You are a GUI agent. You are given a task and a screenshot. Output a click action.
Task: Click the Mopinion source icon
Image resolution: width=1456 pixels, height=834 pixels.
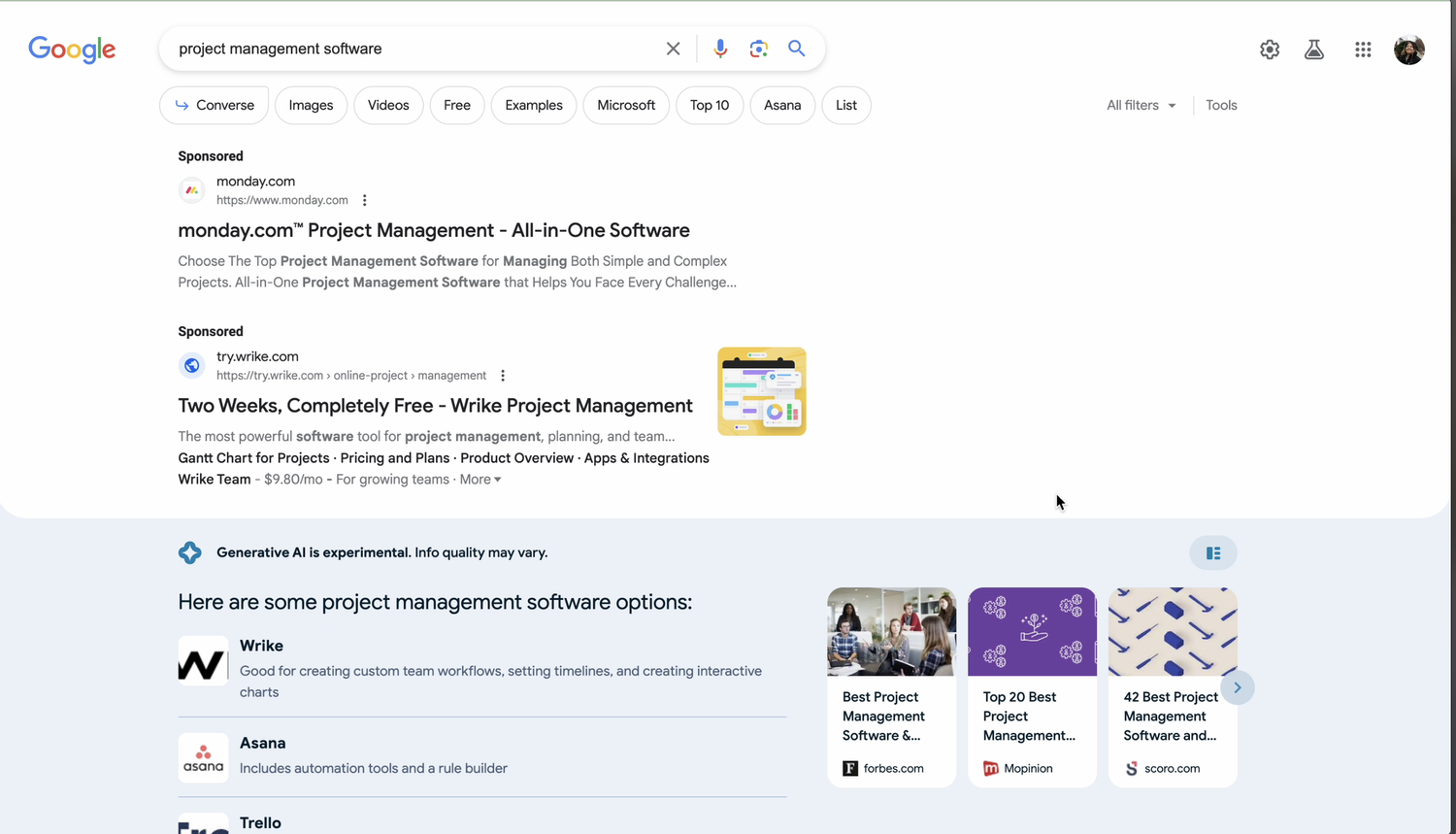991,768
